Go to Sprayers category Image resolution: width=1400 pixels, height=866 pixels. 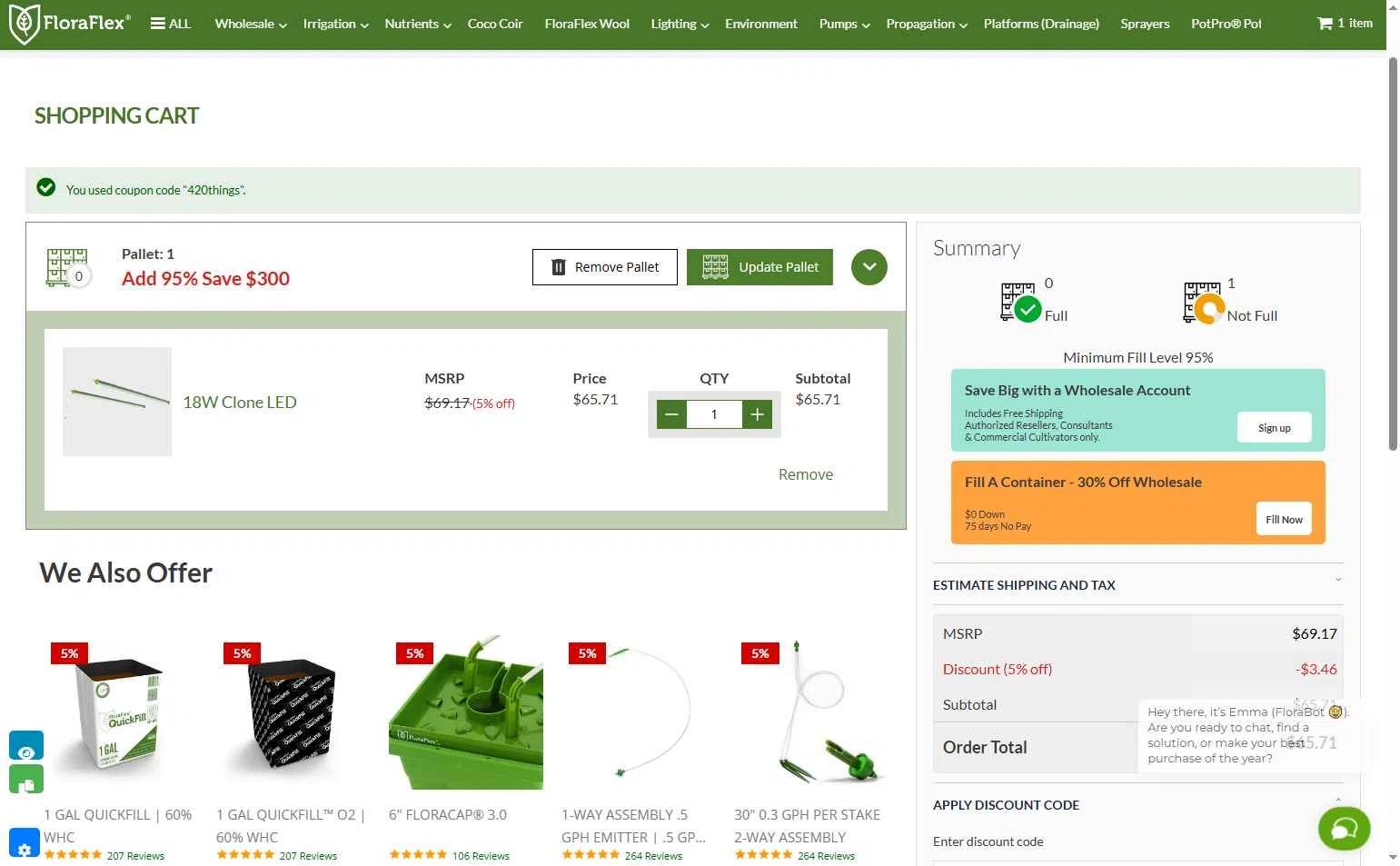click(x=1145, y=24)
